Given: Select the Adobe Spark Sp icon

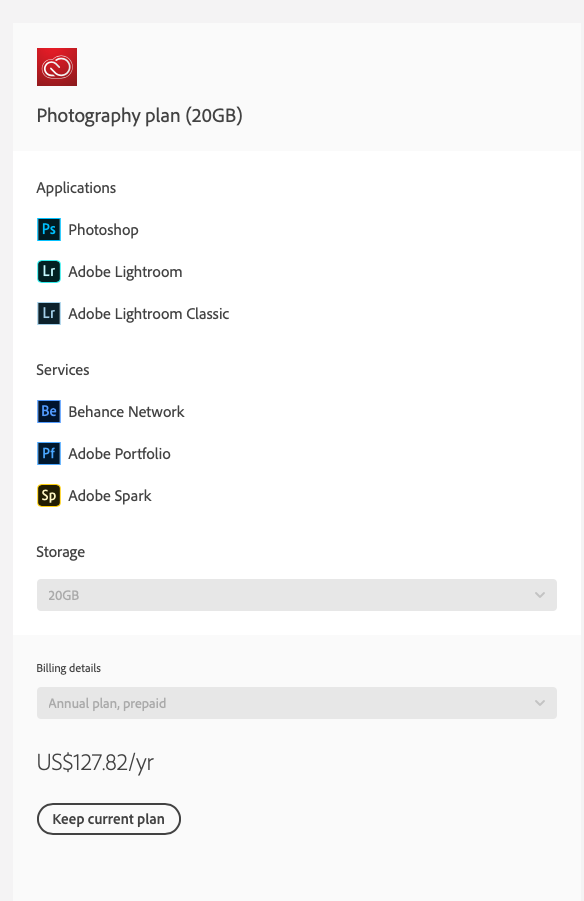Looking at the screenshot, I should (49, 495).
